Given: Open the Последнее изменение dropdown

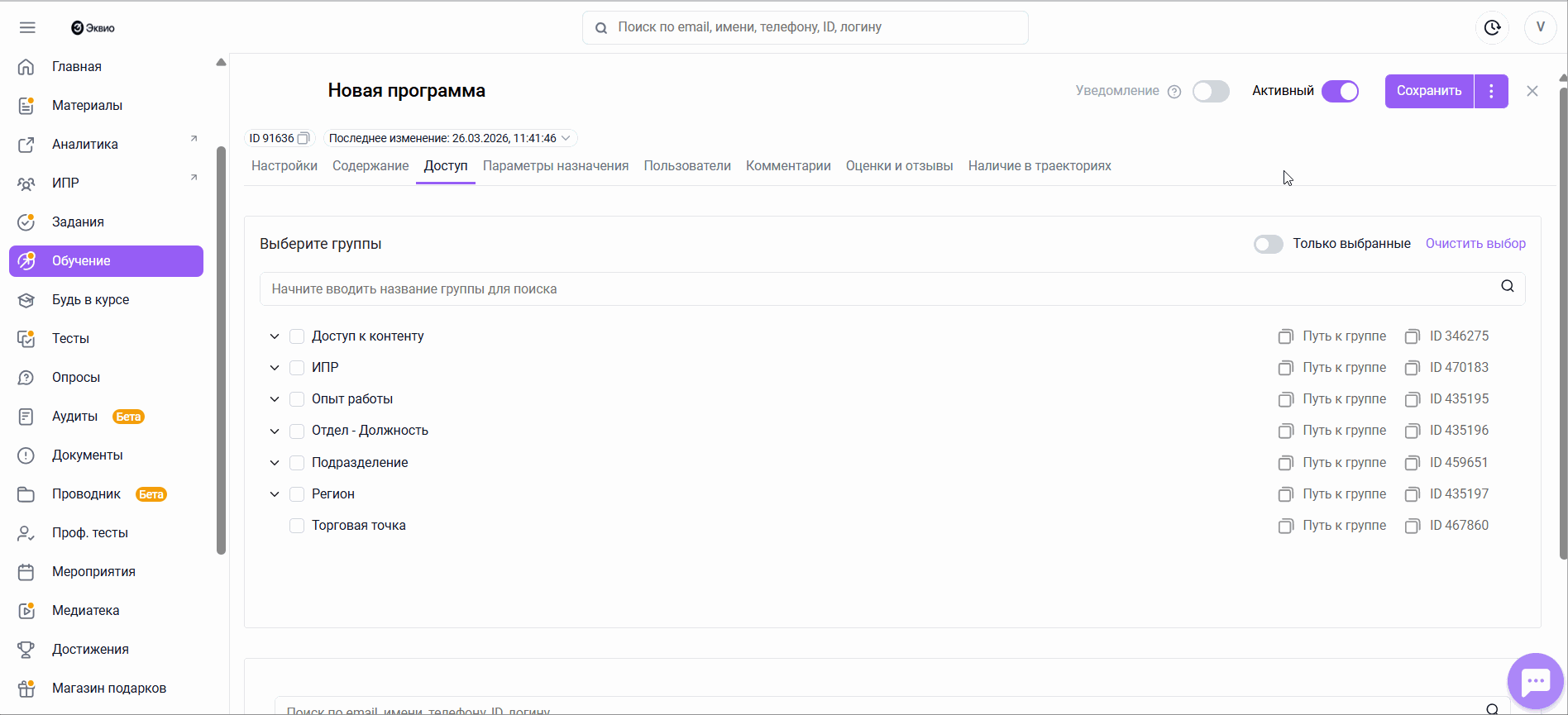Looking at the screenshot, I should point(450,138).
